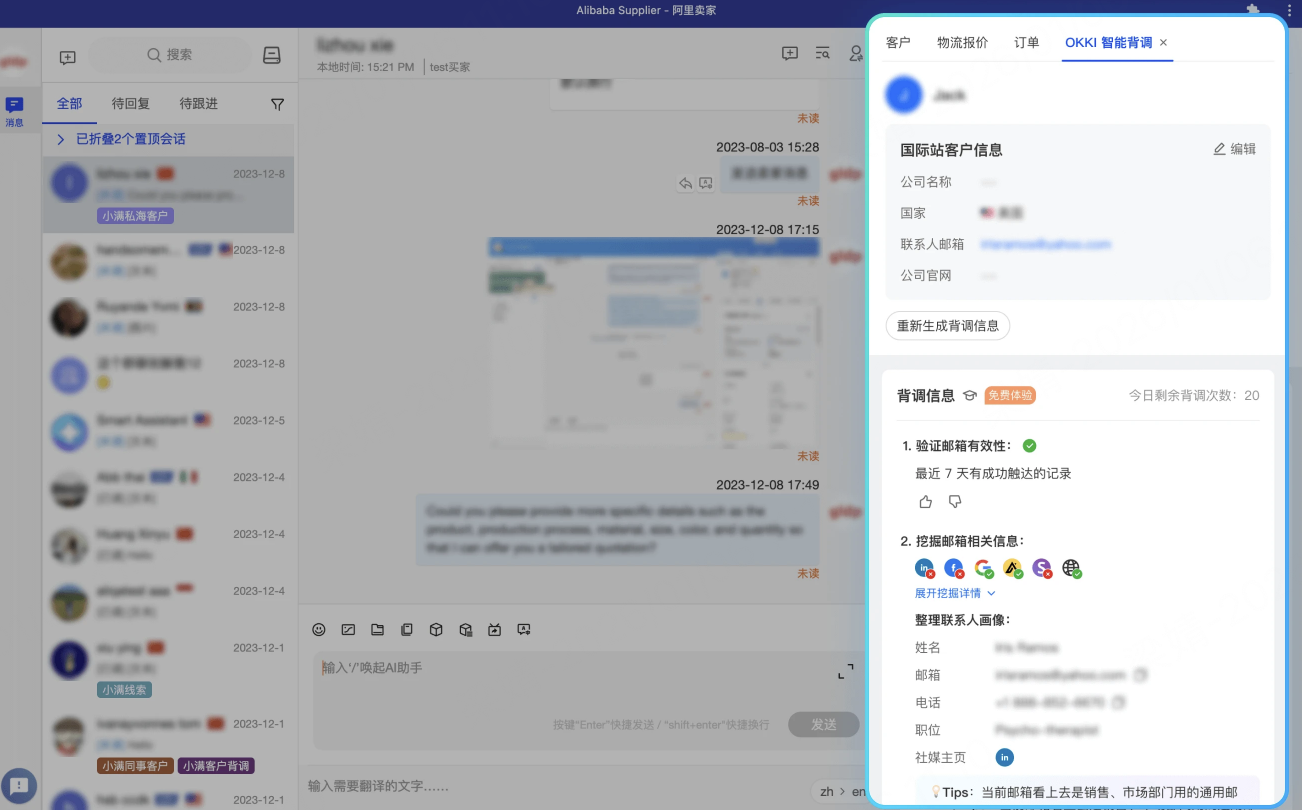Open the folder icon in chat toolbar
The width and height of the screenshot is (1302, 810).
(377, 630)
